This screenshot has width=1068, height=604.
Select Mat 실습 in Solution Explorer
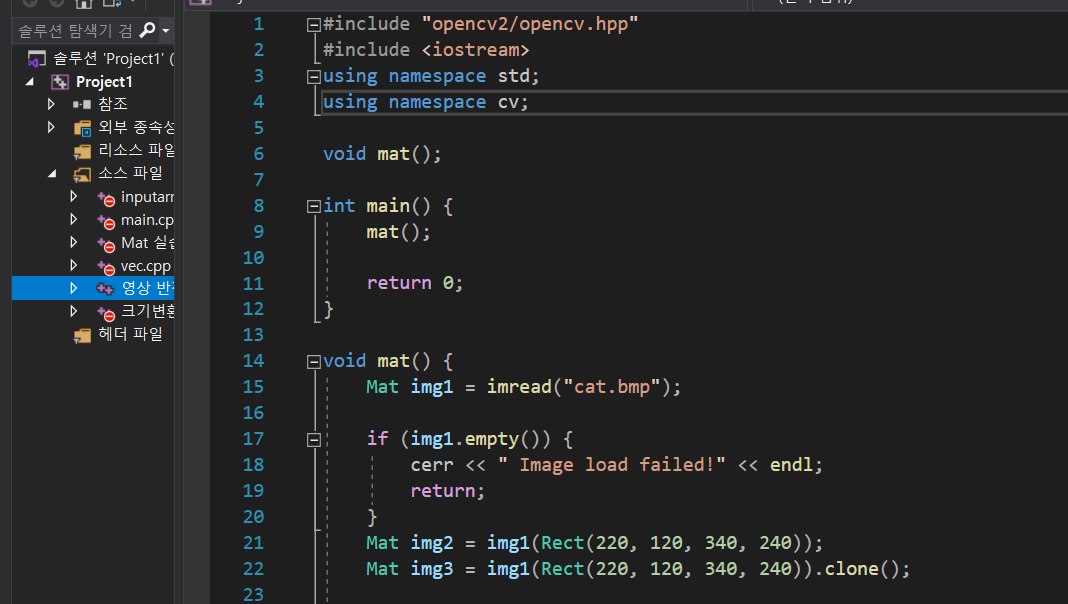(146, 242)
